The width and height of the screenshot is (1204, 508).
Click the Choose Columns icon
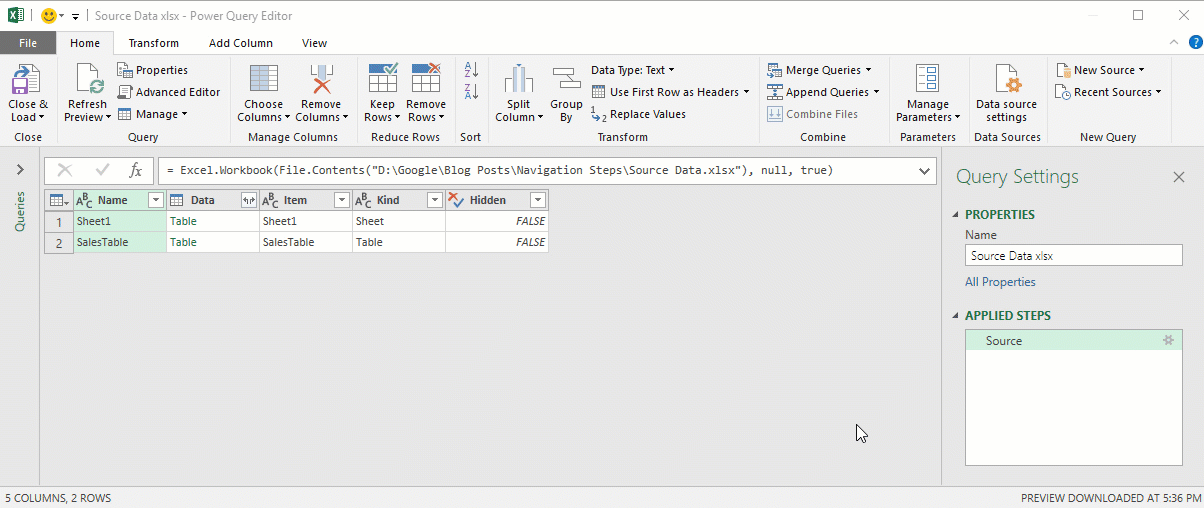click(x=264, y=80)
